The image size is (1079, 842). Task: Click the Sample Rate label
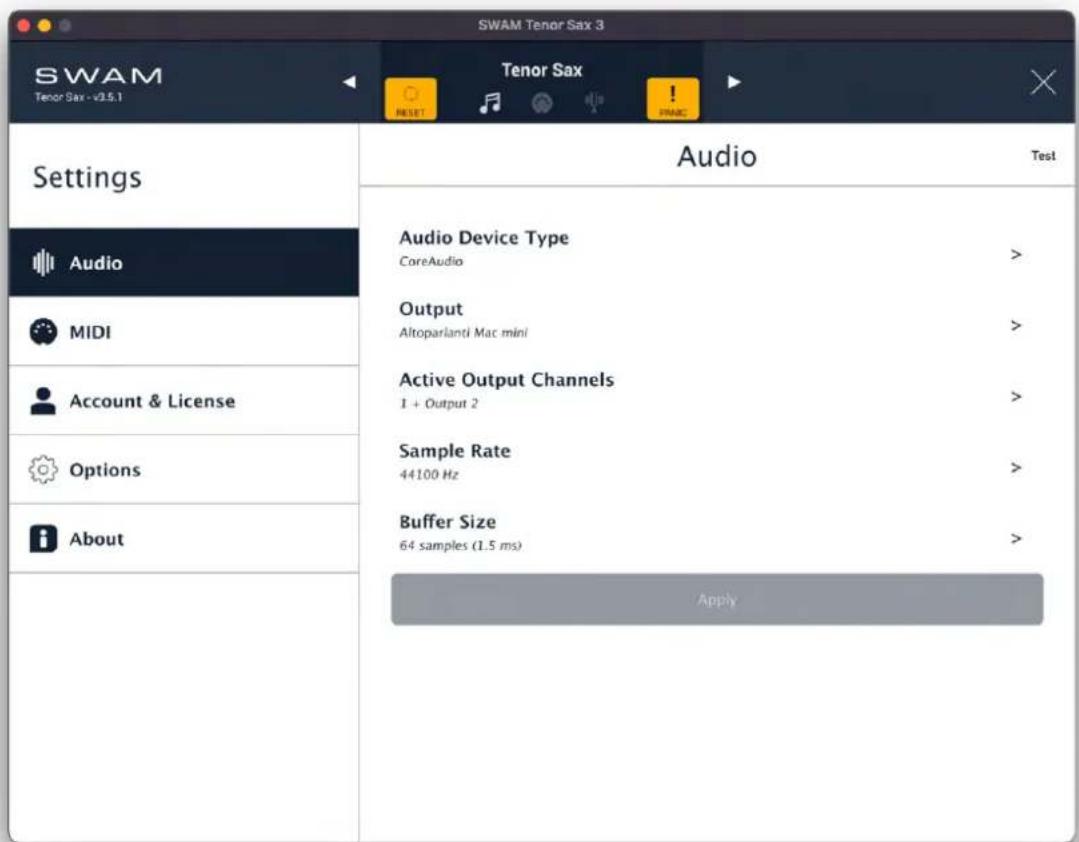pos(455,451)
